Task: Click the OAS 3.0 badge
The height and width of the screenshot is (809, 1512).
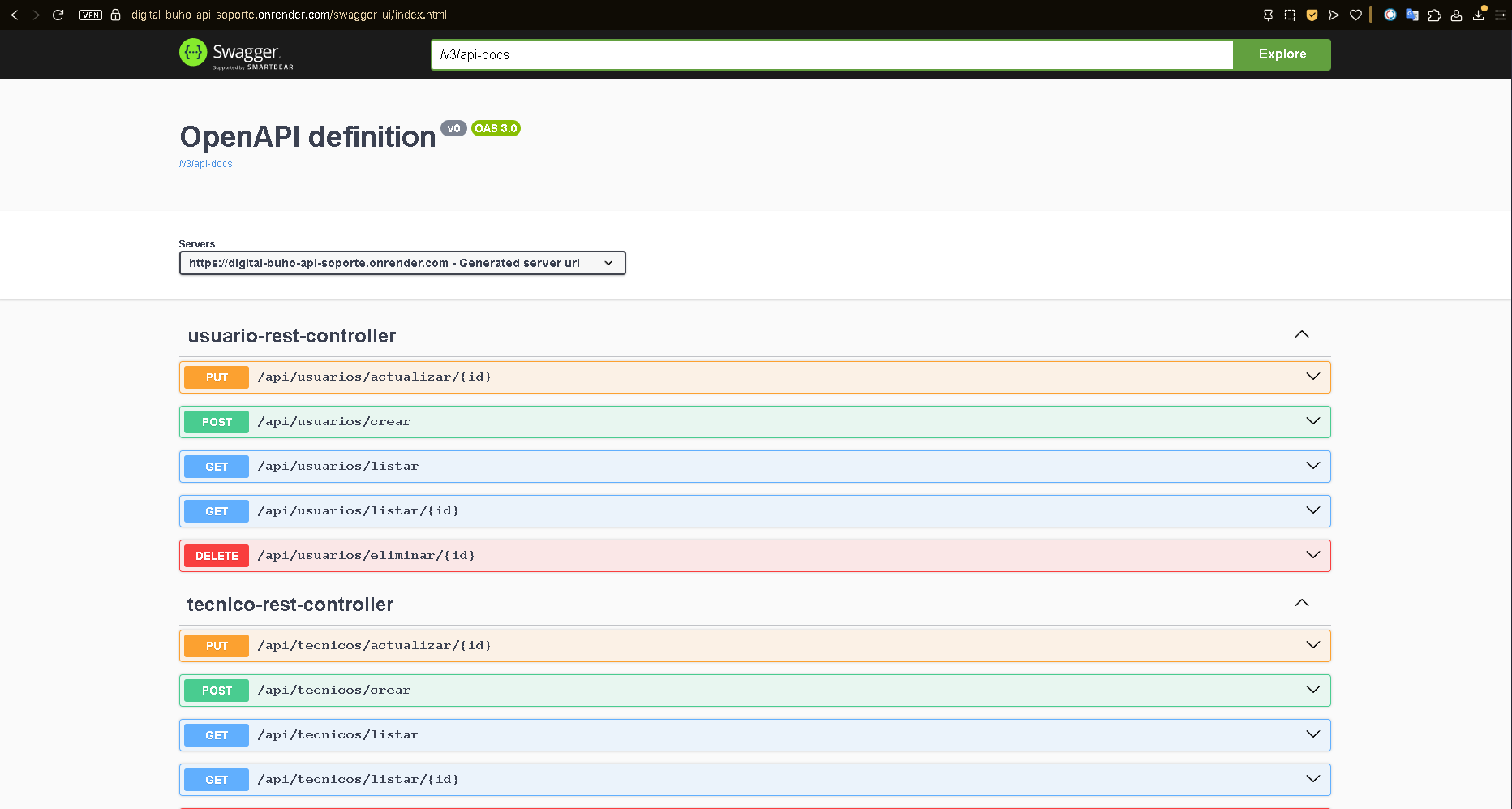Action: (x=496, y=128)
